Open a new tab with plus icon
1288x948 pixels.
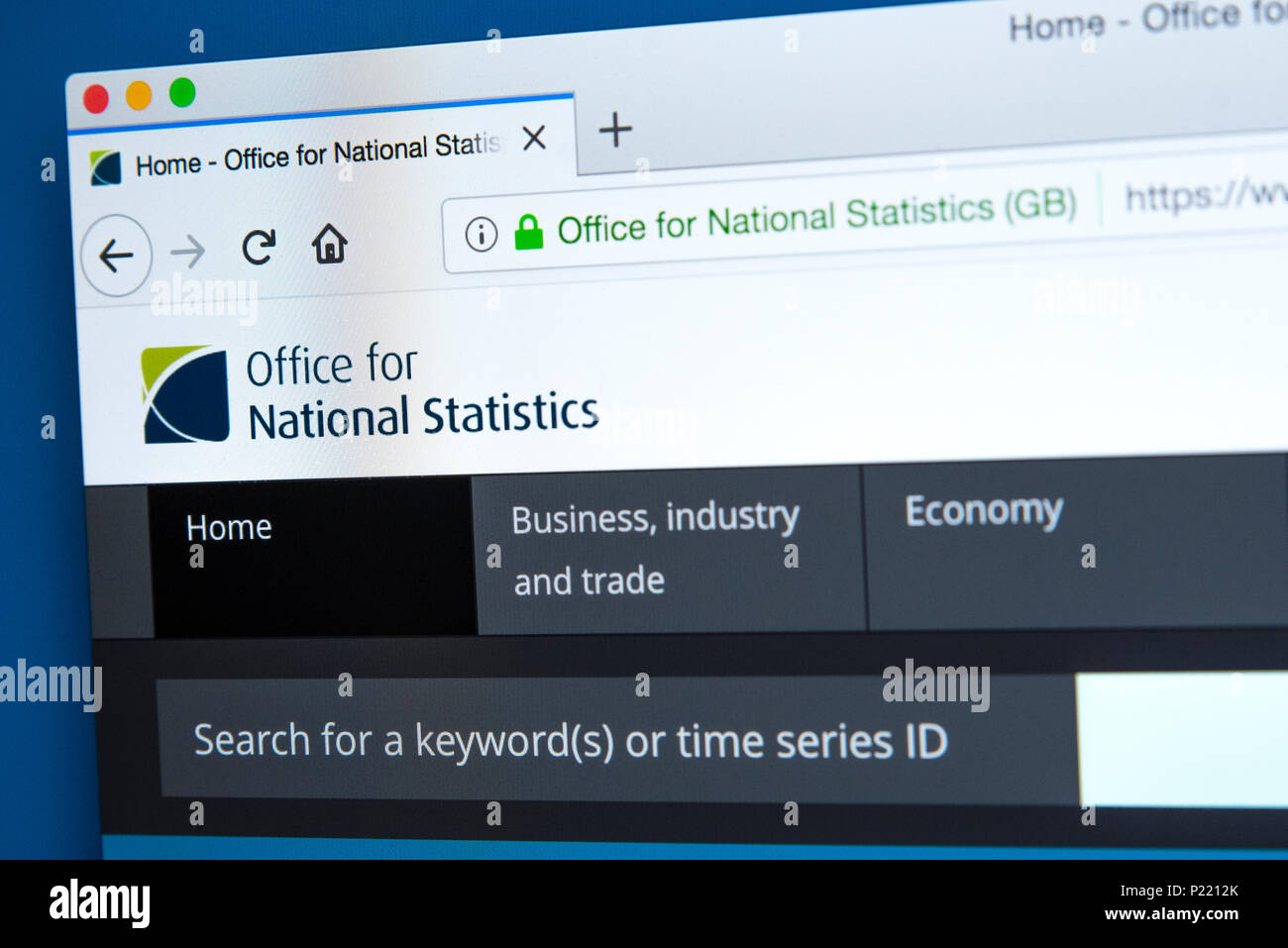[x=615, y=130]
